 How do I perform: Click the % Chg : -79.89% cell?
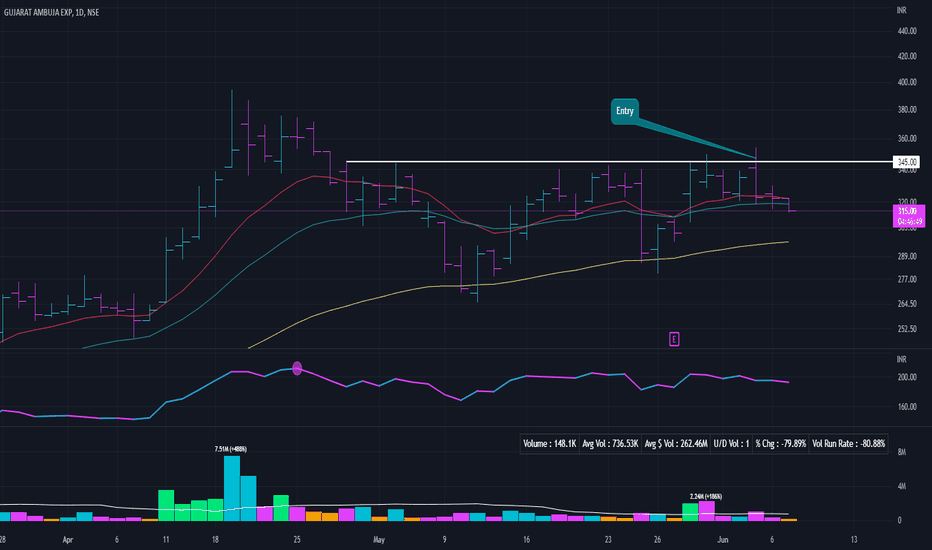point(780,444)
